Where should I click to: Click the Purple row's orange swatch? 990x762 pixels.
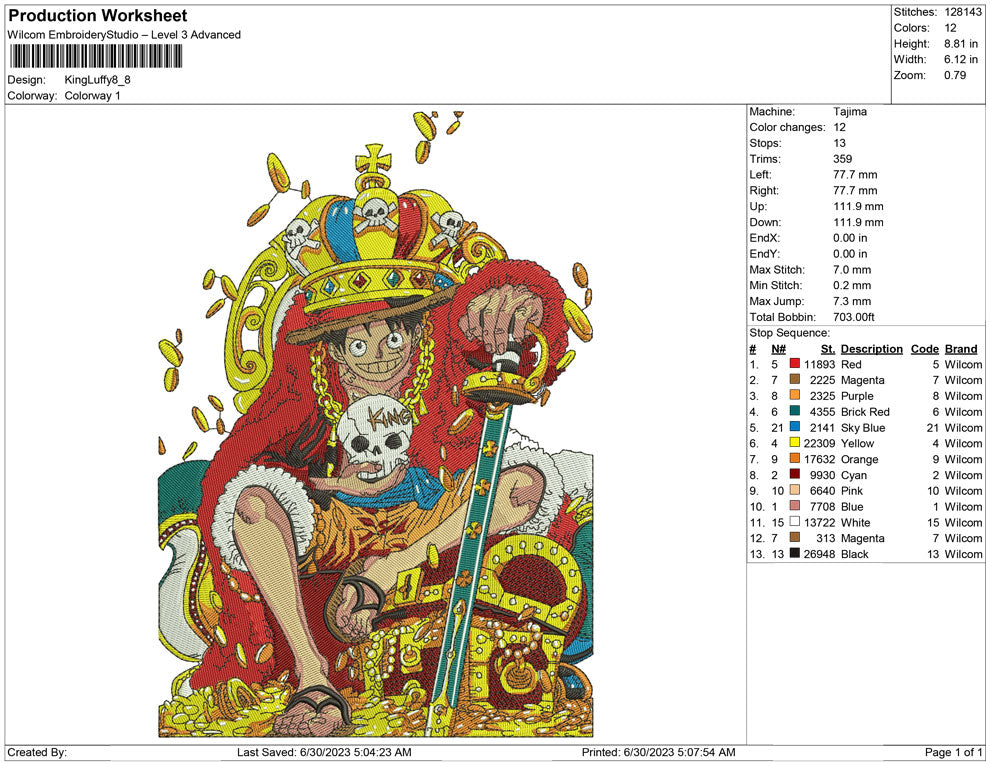point(795,396)
